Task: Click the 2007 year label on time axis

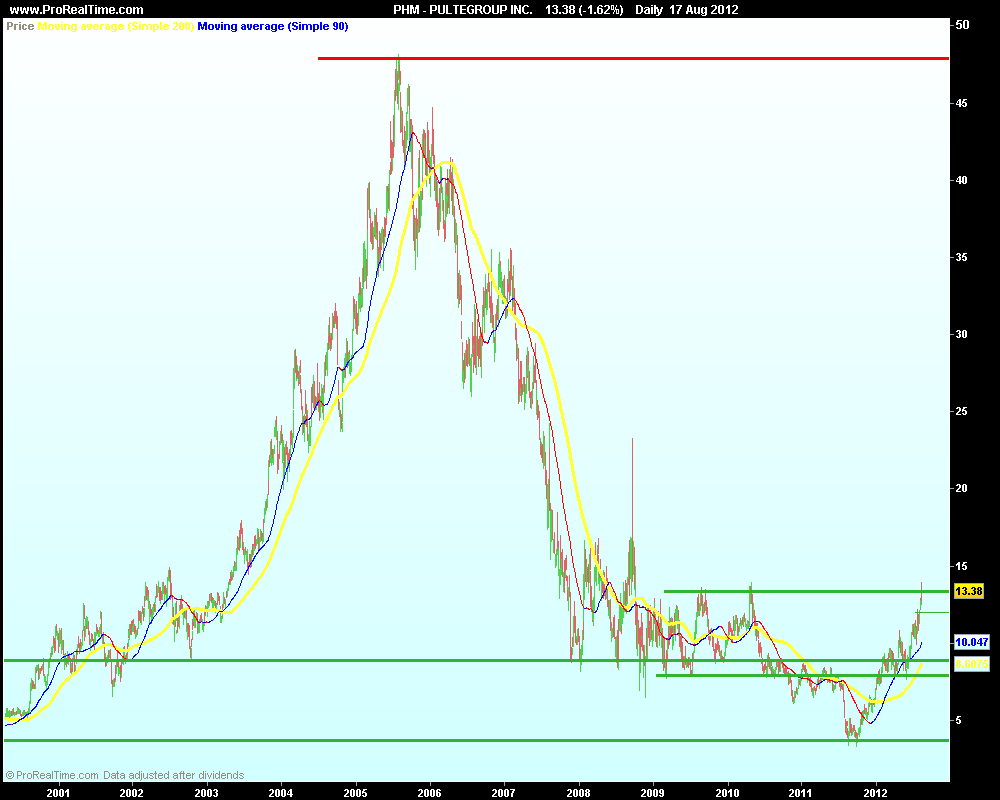Action: [504, 793]
